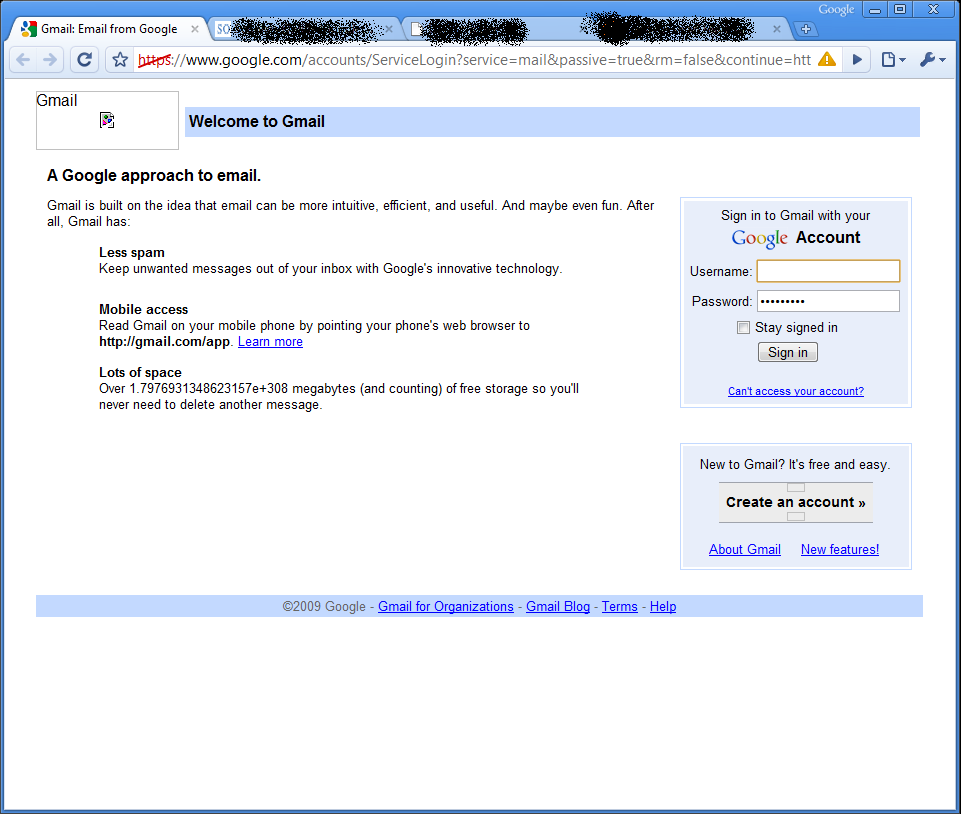The height and width of the screenshot is (814, 961).
Task: Click the Create an account button
Action: point(796,503)
